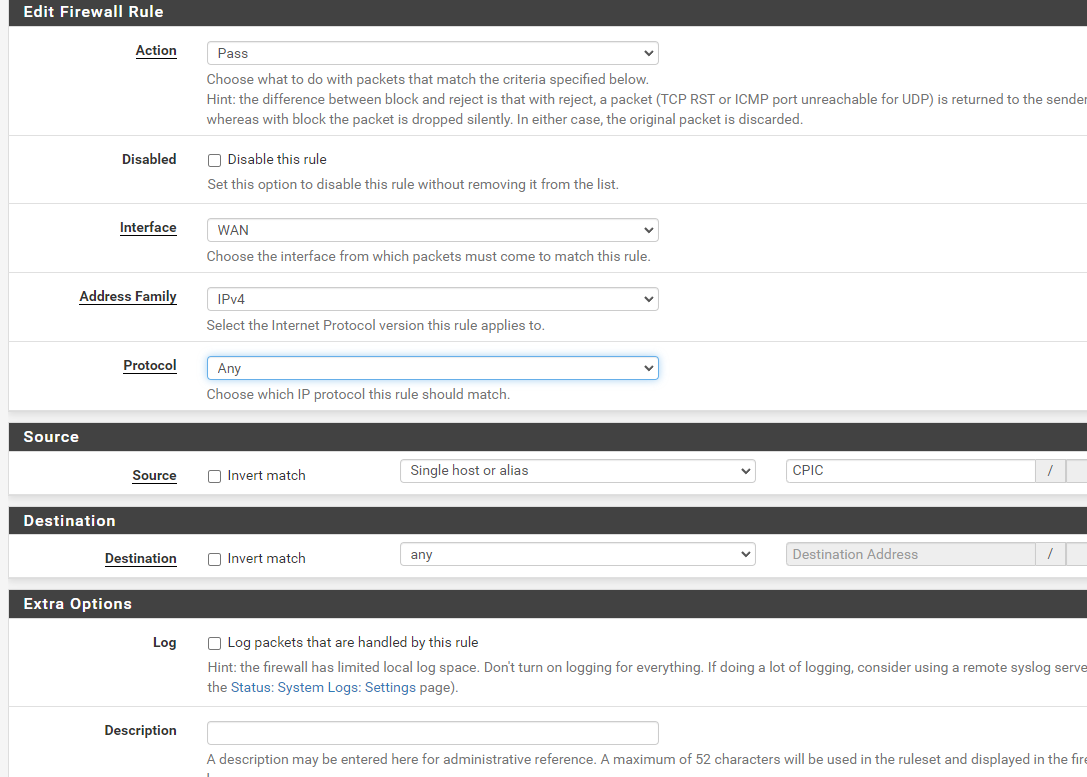Expand the Address Family IPv4 dropdown
The width and height of the screenshot is (1087, 777).
[x=432, y=299]
